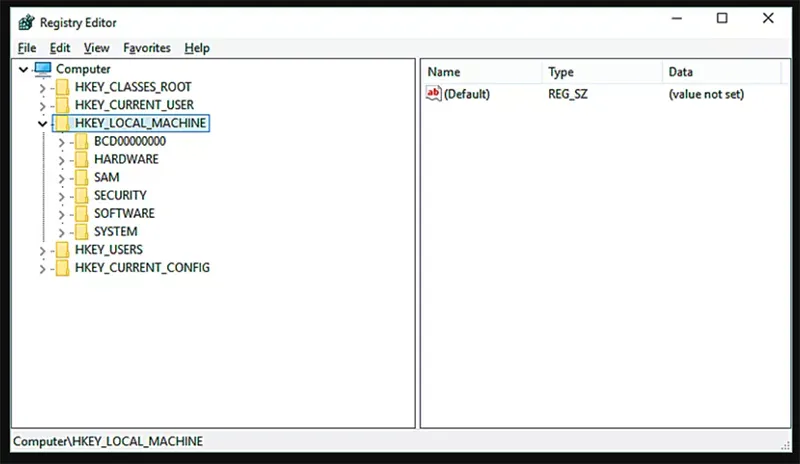Expand the SOFTWARE key arrow

tap(61, 214)
